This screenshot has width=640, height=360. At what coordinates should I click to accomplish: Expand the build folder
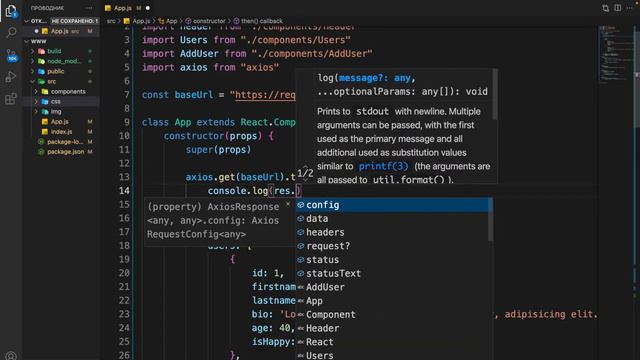click(33, 51)
